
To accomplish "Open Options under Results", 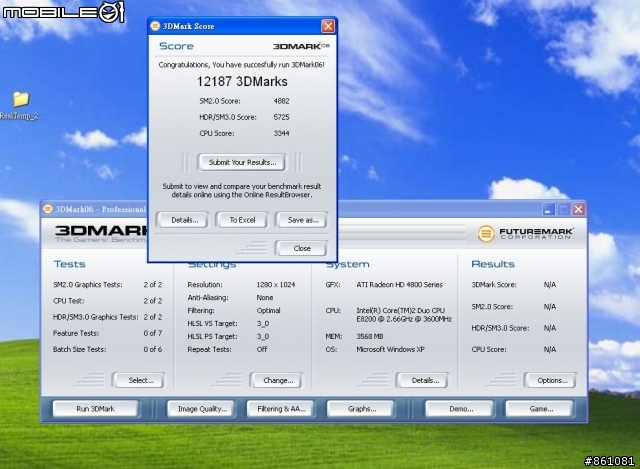I will click(x=552, y=380).
